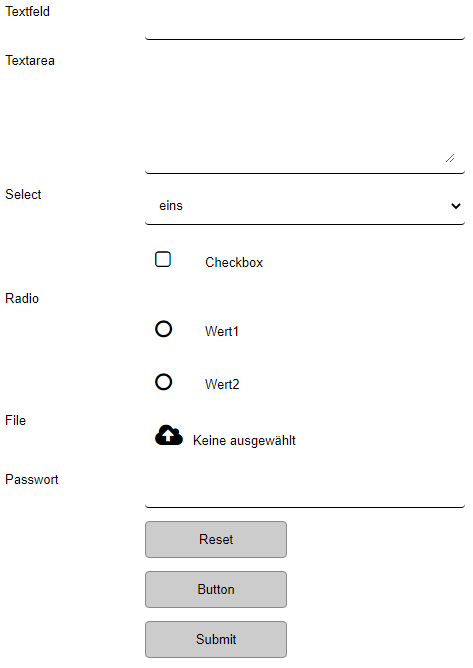Select the Wert1 radio button

[x=164, y=329]
